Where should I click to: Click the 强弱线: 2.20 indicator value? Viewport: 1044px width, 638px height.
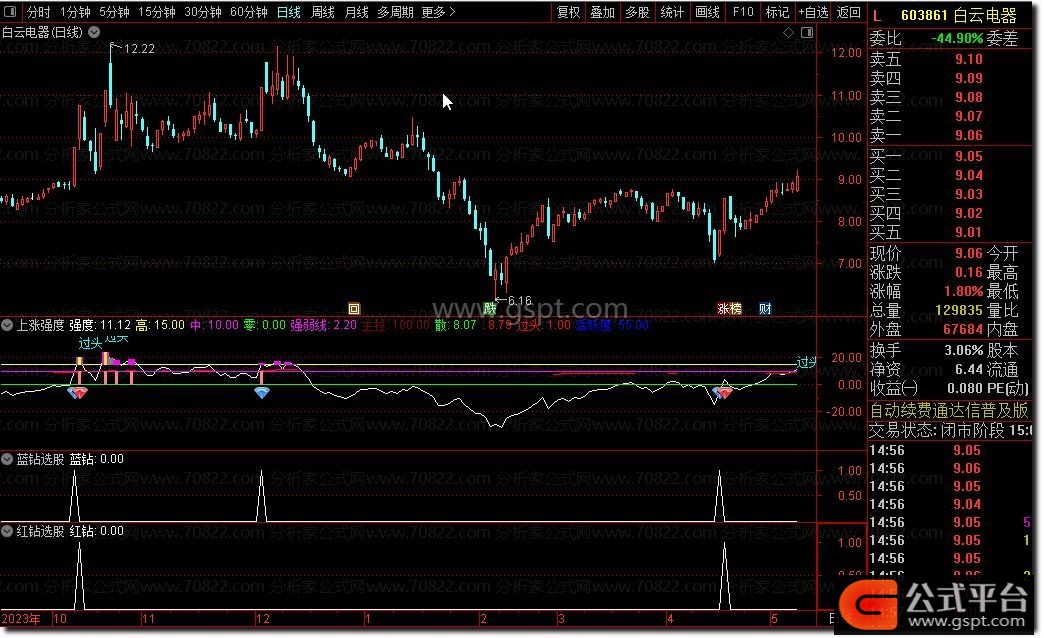[x=323, y=325]
